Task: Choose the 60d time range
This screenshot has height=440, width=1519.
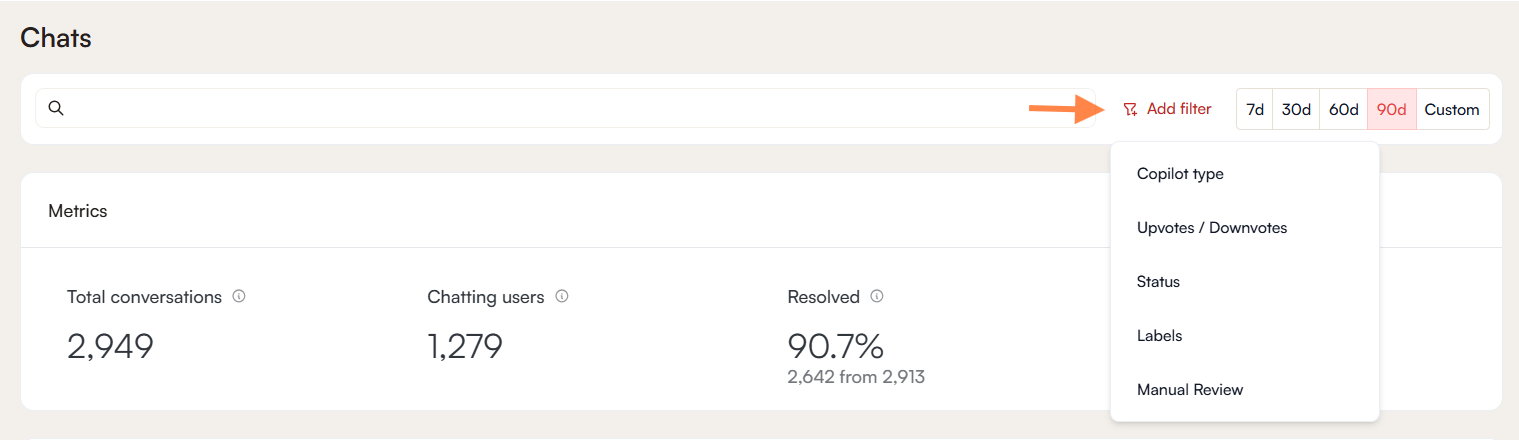Action: (x=1343, y=109)
